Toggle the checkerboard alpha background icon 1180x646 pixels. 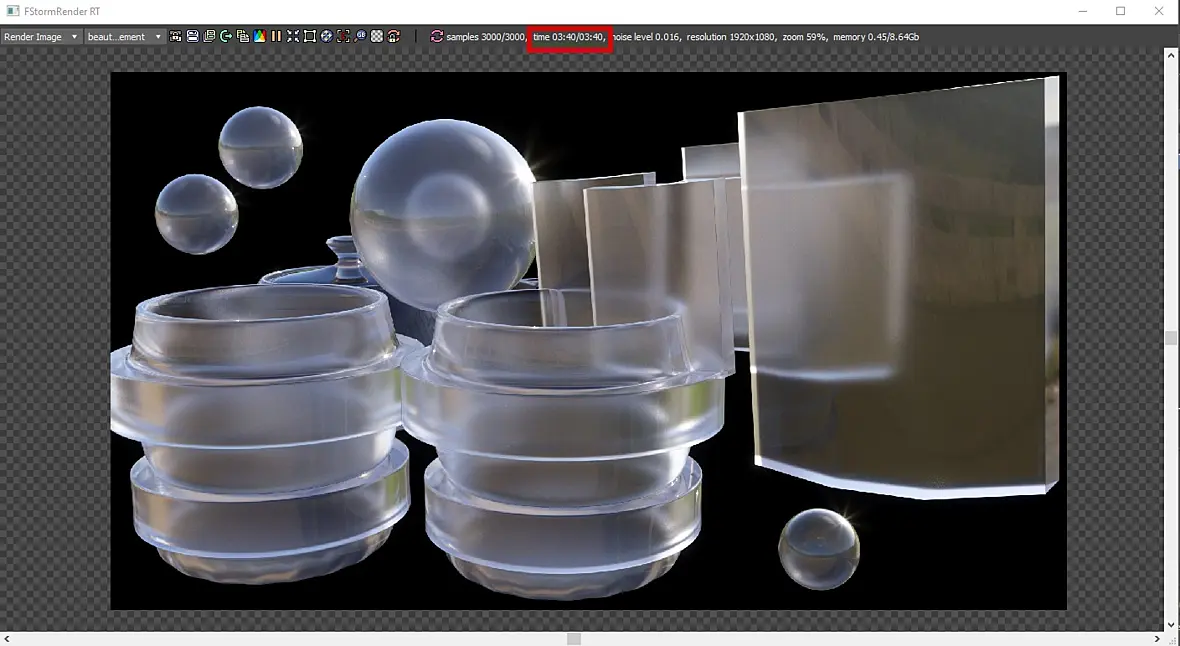pos(377,36)
